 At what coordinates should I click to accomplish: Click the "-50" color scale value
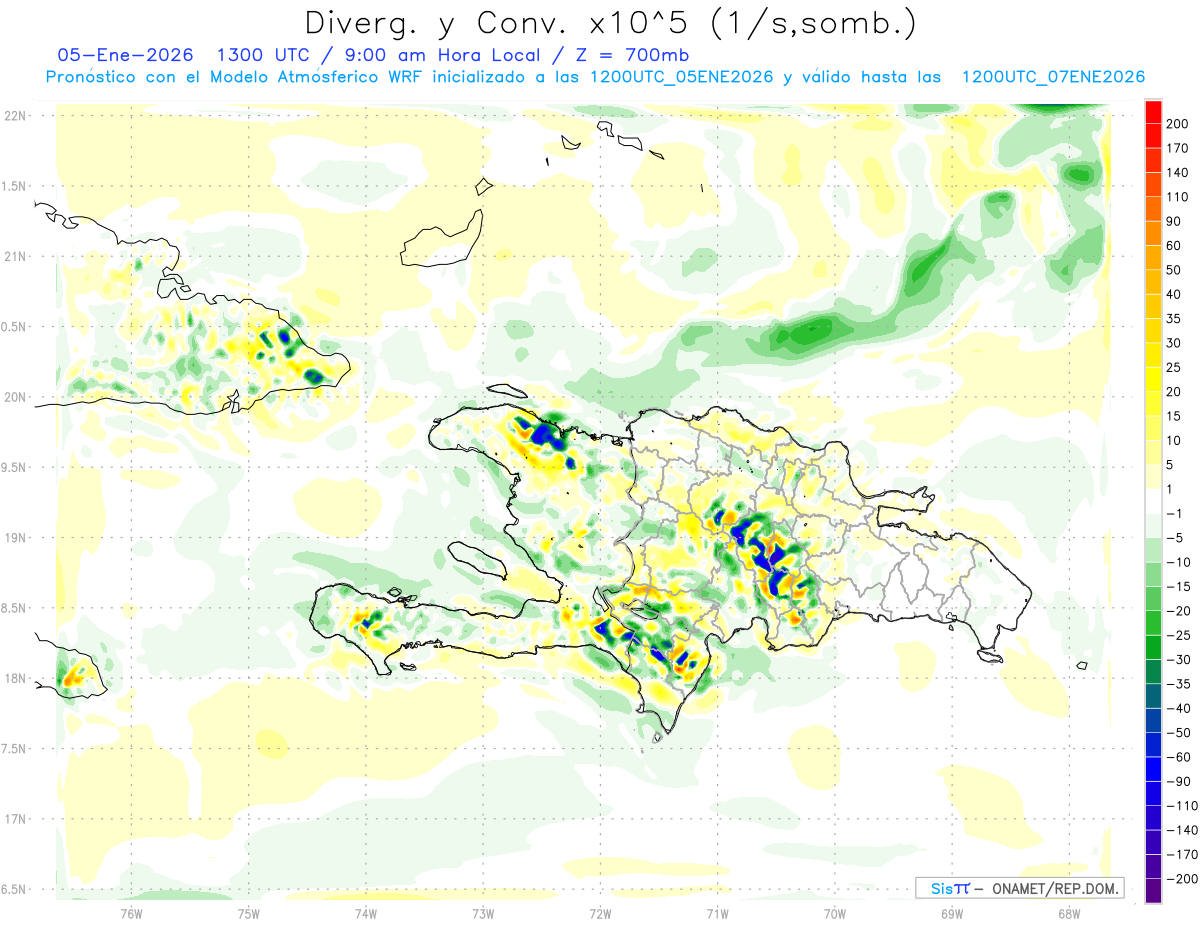click(x=1177, y=733)
